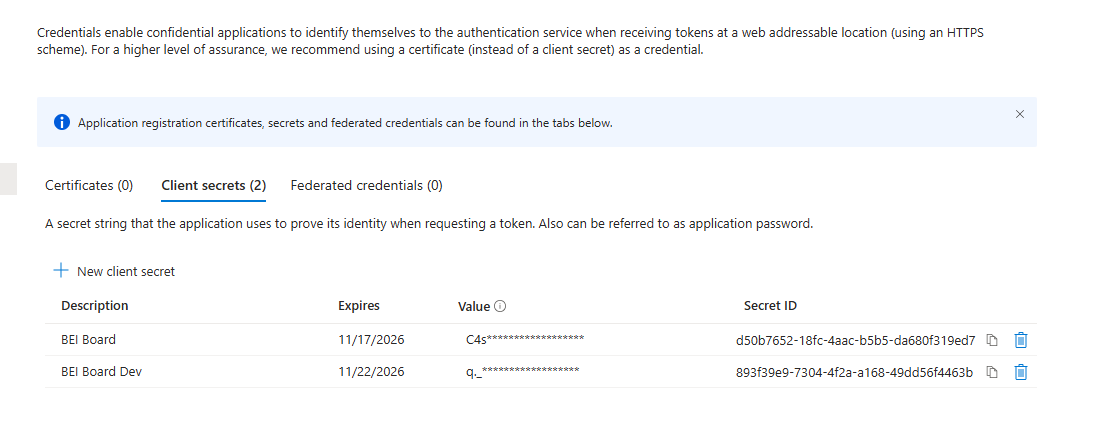Click the secret ID starting with 893f39e9
Image resolution: width=1093 pixels, height=443 pixels.
click(854, 372)
